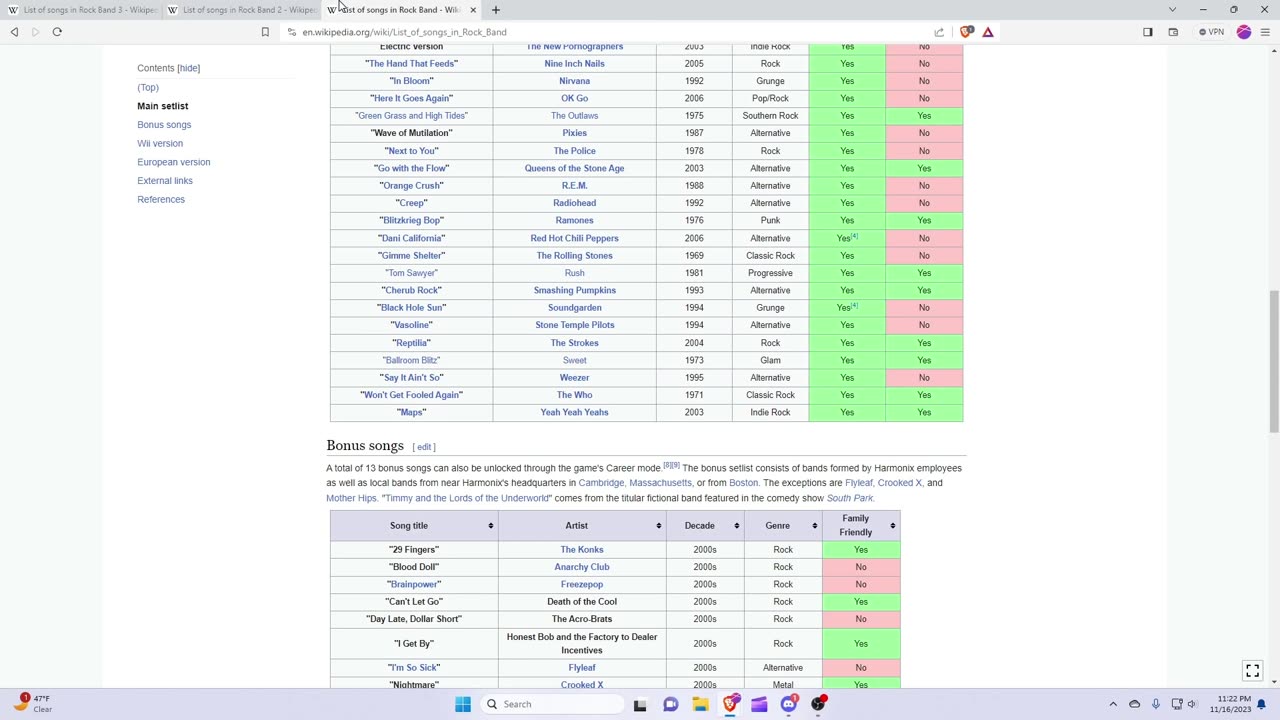Open Discord from the taskbar
The height and width of the screenshot is (720, 1280).
(x=789, y=704)
